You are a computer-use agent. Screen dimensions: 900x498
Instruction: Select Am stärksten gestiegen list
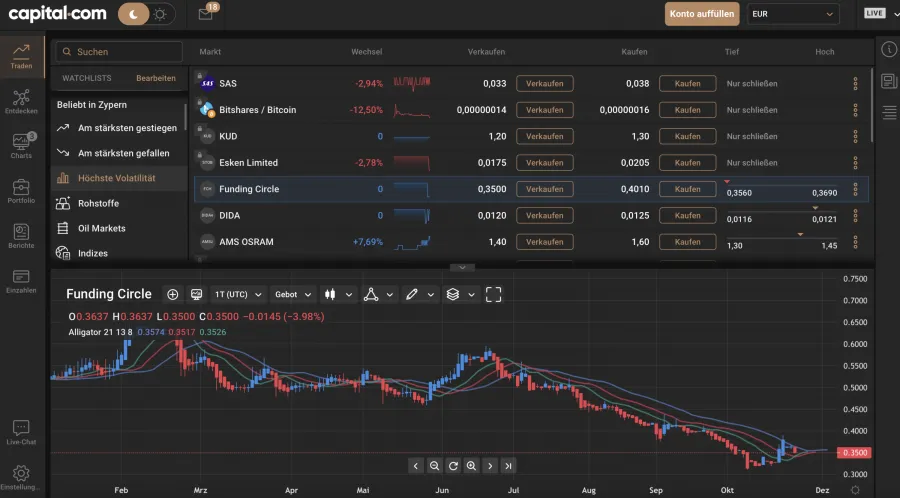point(117,128)
